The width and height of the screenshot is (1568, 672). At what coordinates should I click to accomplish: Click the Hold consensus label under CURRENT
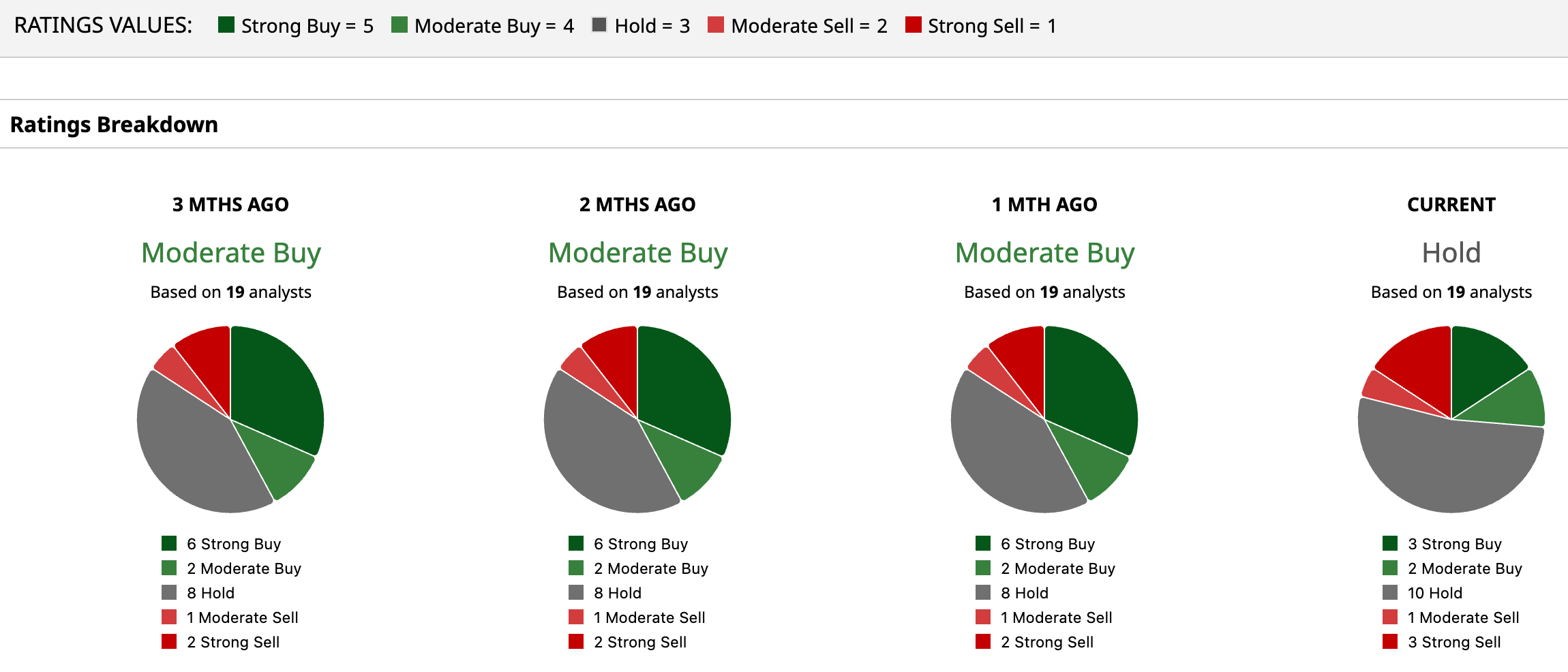click(1451, 253)
